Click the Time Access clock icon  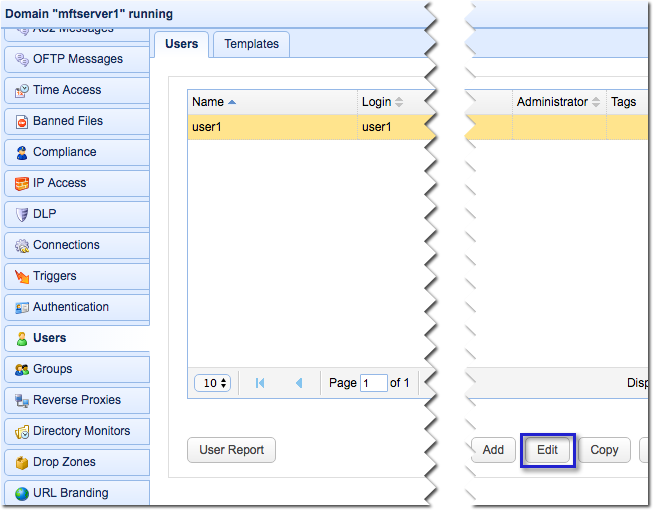[22, 90]
